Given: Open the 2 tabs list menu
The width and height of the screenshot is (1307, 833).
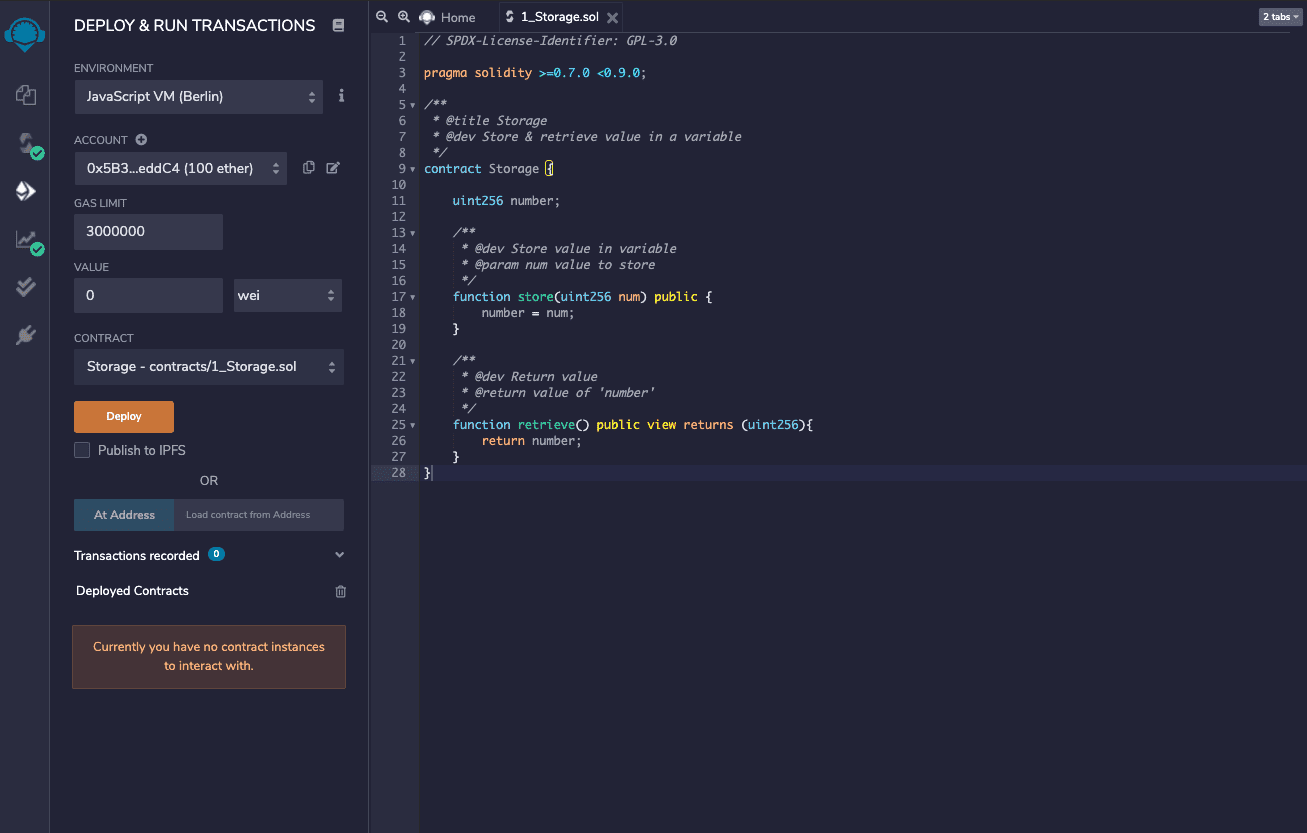Looking at the screenshot, I should pyautogui.click(x=1280, y=17).
